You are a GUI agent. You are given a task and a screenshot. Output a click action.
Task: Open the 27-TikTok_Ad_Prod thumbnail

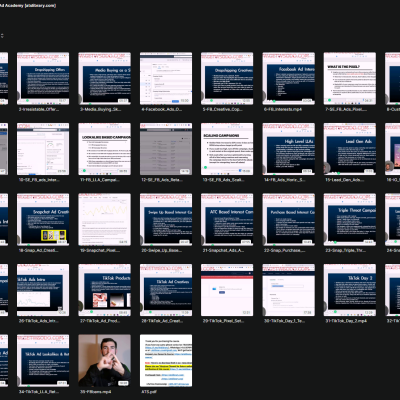[104, 290]
